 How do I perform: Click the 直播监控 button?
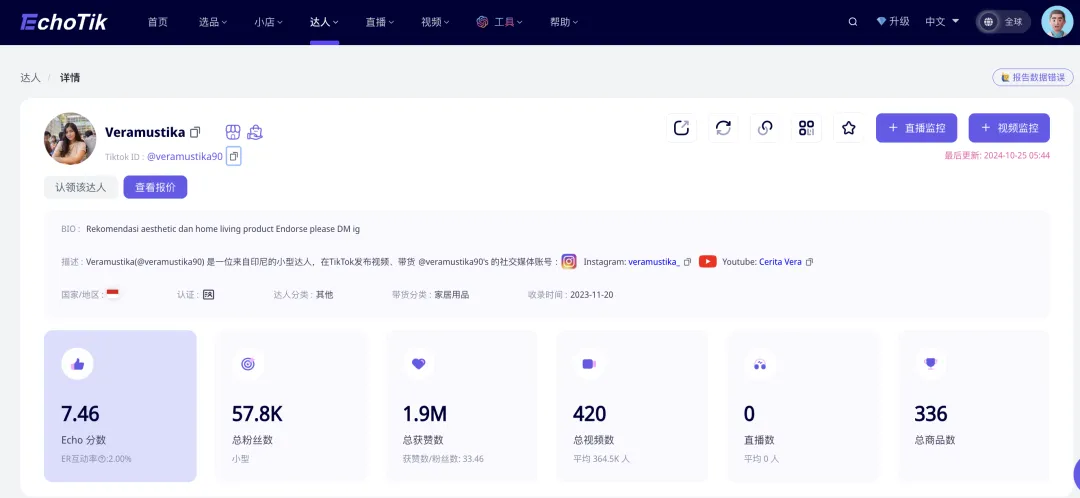[917, 128]
